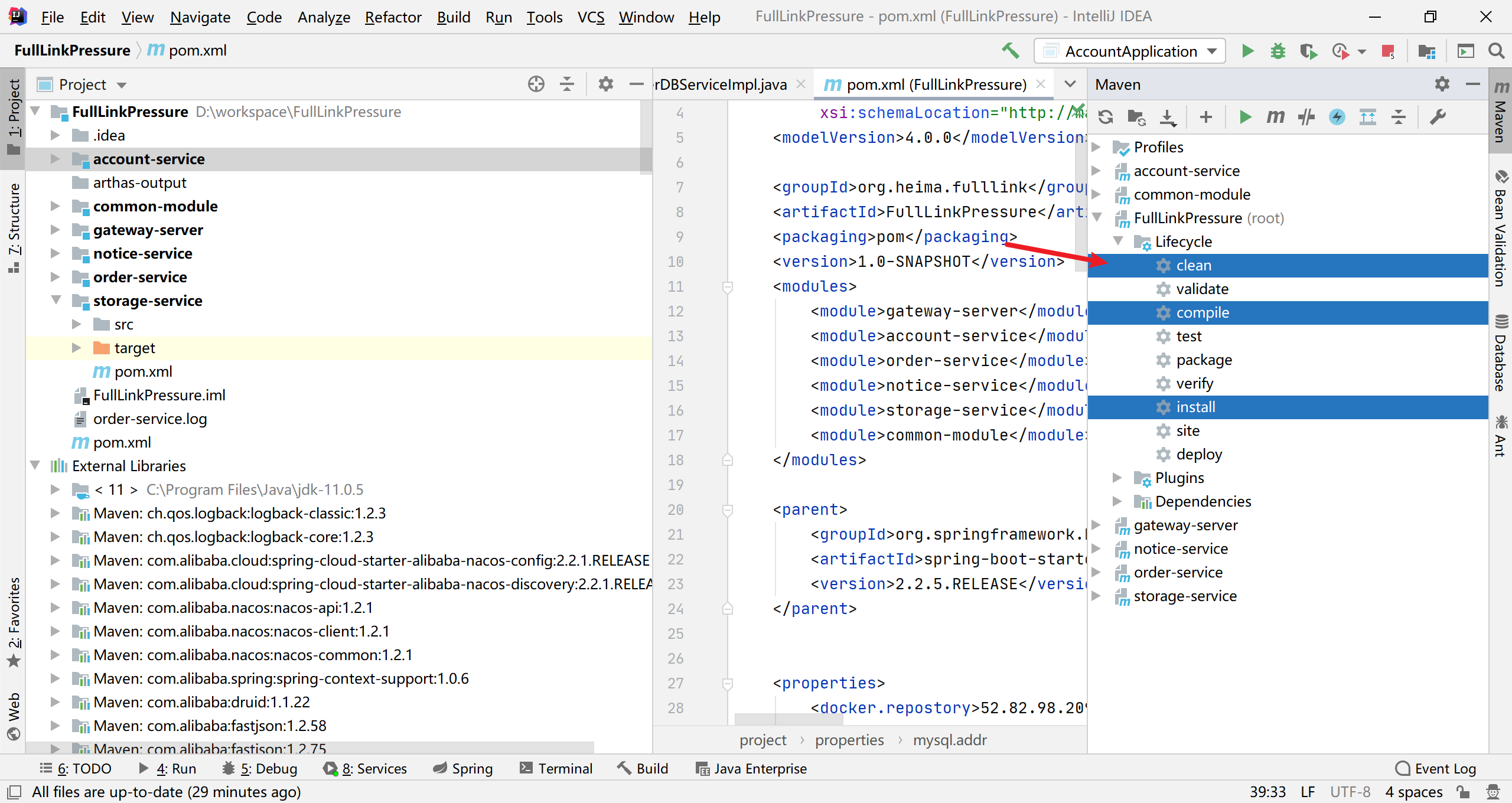Expand the target folder

point(76,348)
